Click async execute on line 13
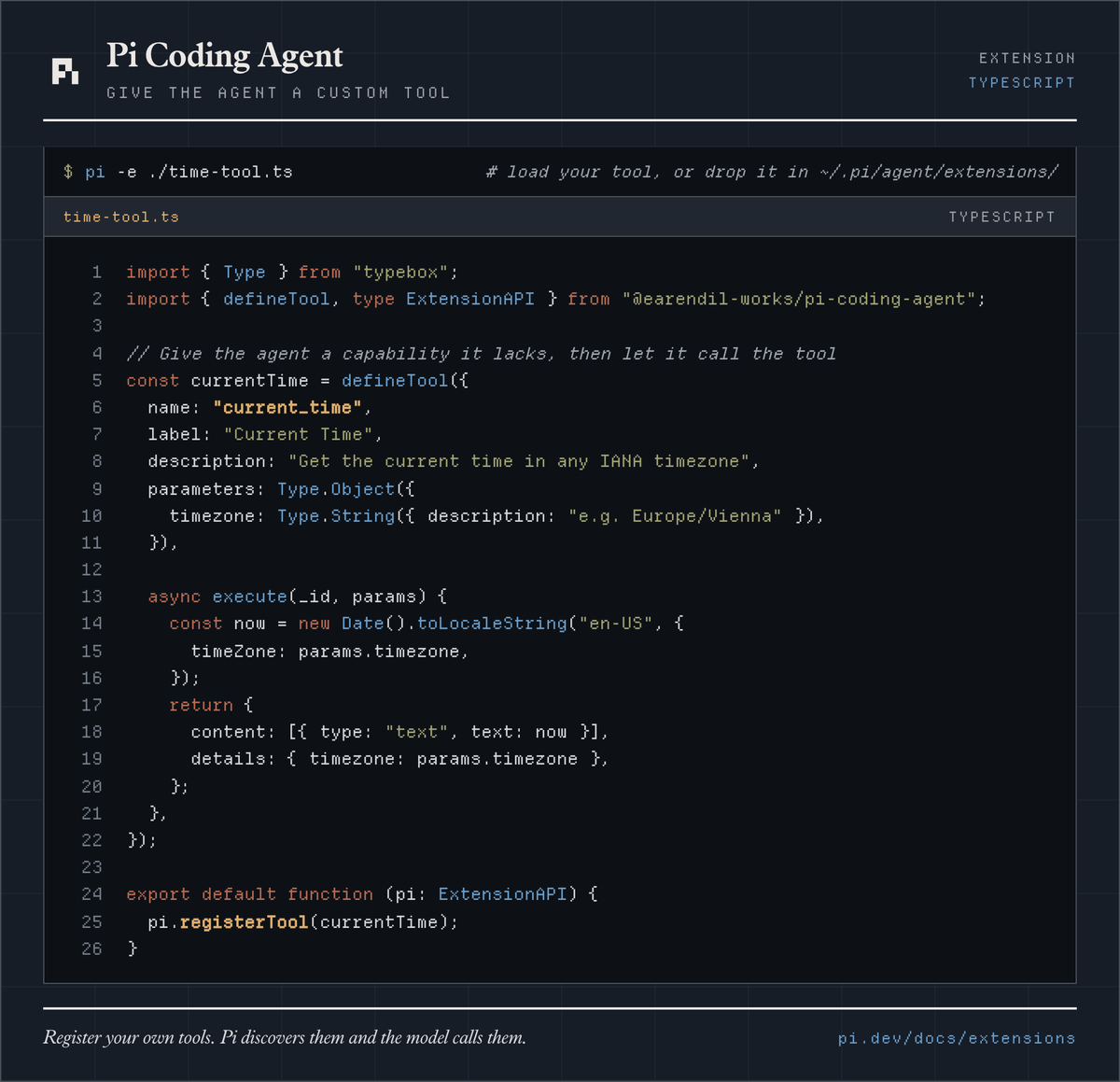The height and width of the screenshot is (1082, 1120). 217,597
